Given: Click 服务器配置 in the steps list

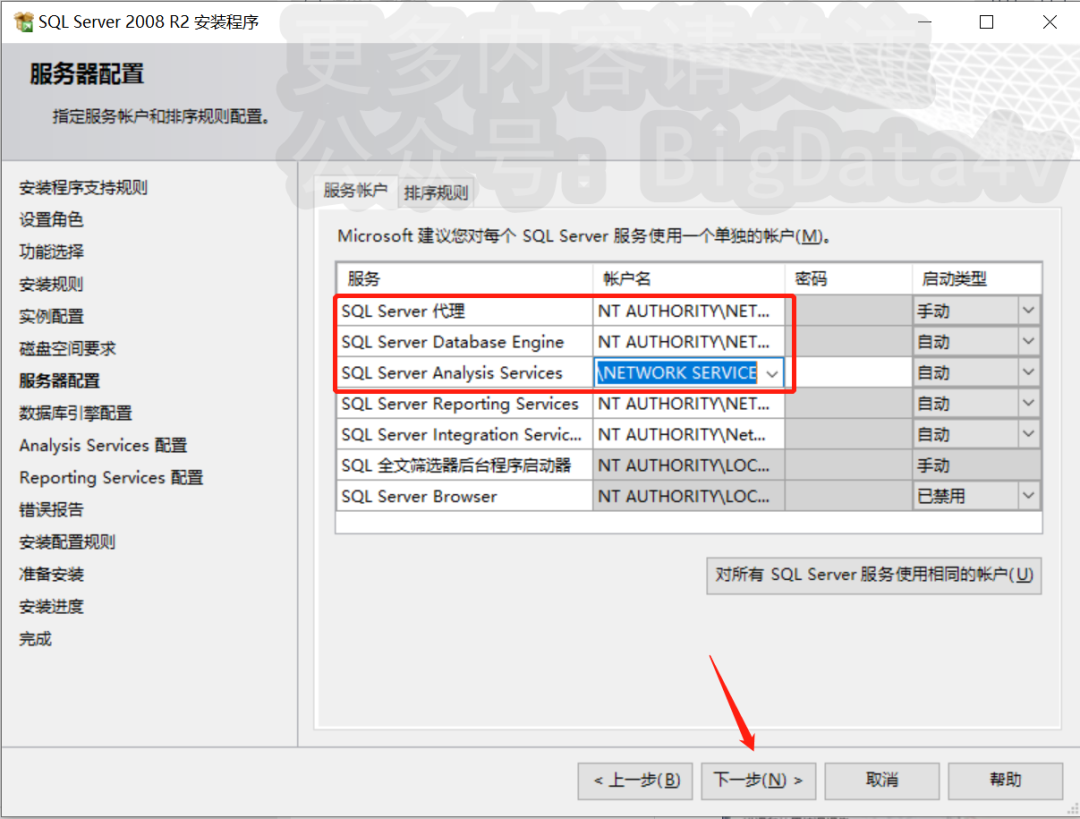Looking at the screenshot, I should pos(59,381).
